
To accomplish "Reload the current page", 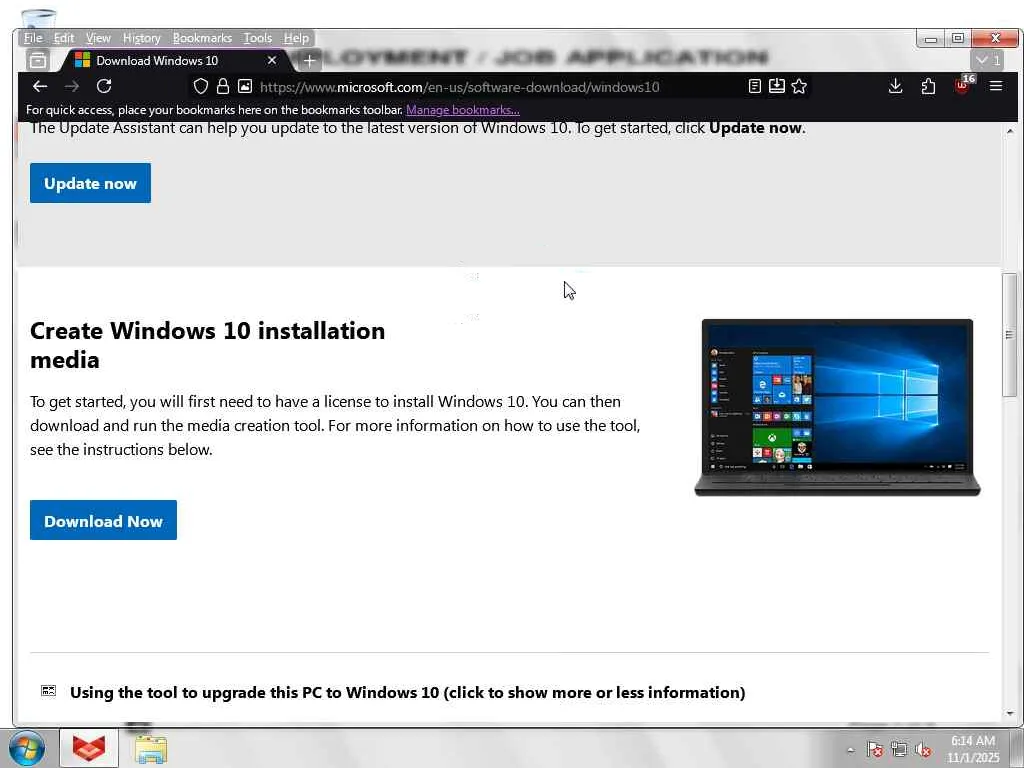I will tap(104, 86).
